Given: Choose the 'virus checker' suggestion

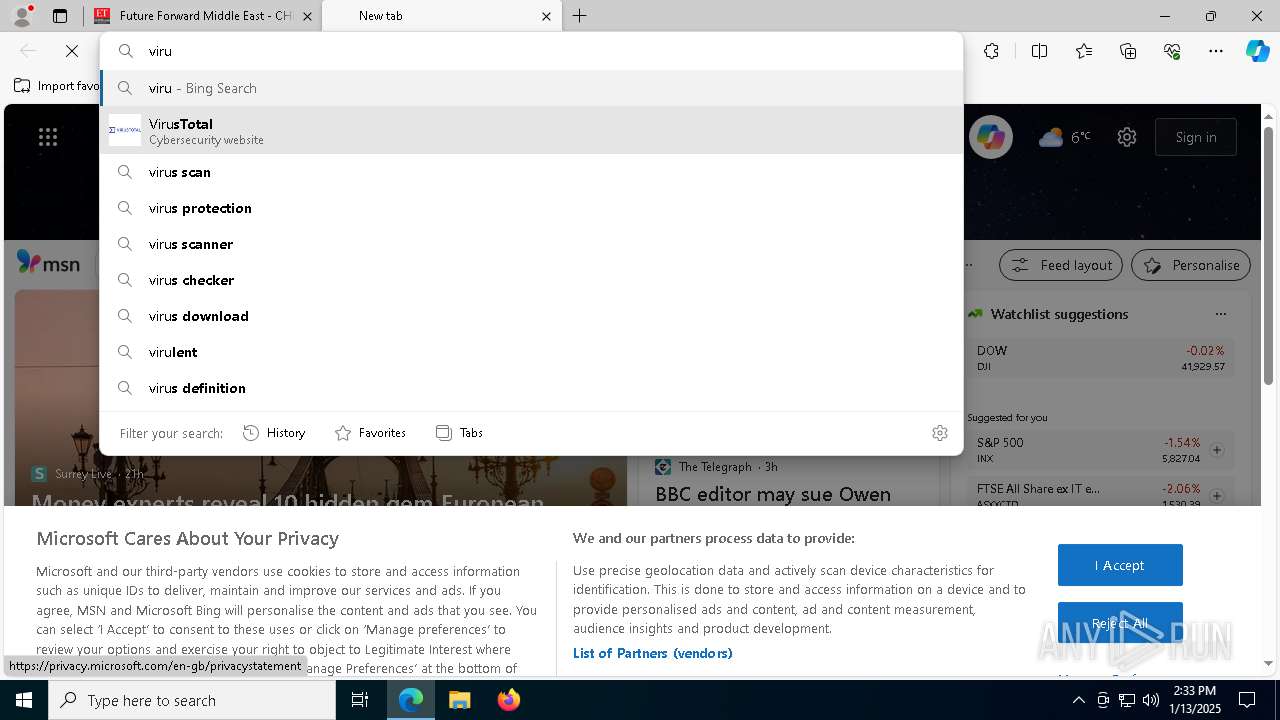Looking at the screenshot, I should coord(531,280).
